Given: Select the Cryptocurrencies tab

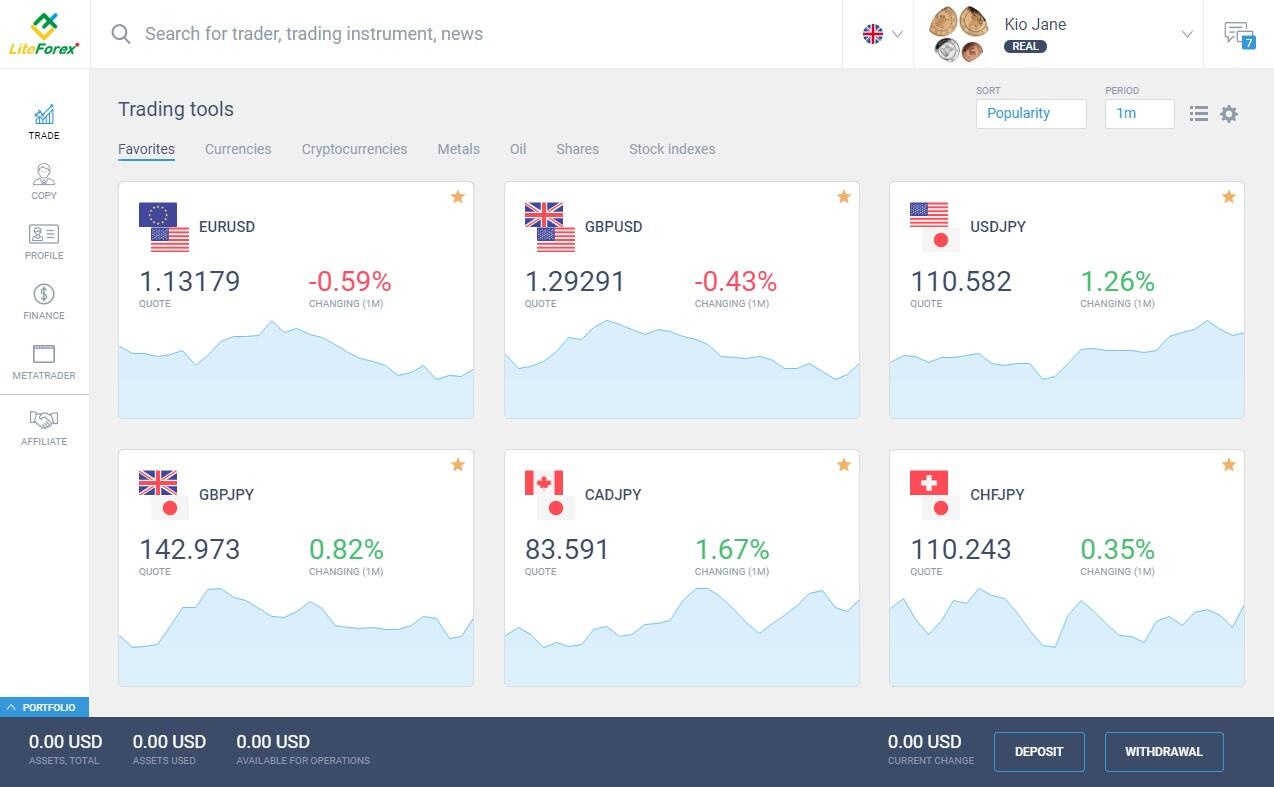Looking at the screenshot, I should click(354, 149).
